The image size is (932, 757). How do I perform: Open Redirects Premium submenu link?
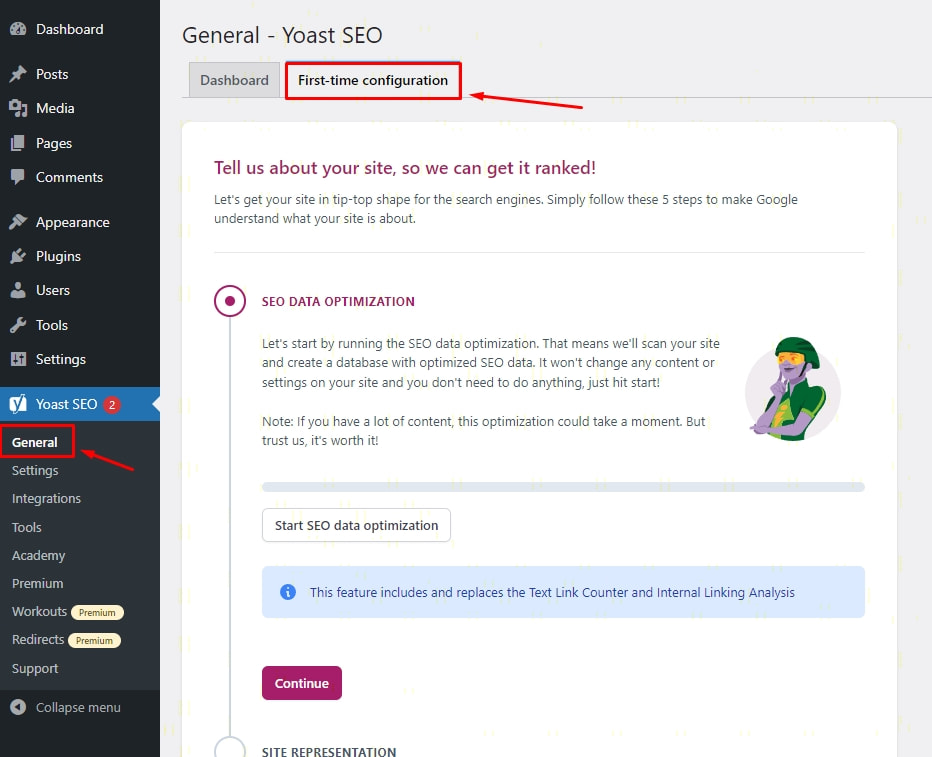[38, 639]
